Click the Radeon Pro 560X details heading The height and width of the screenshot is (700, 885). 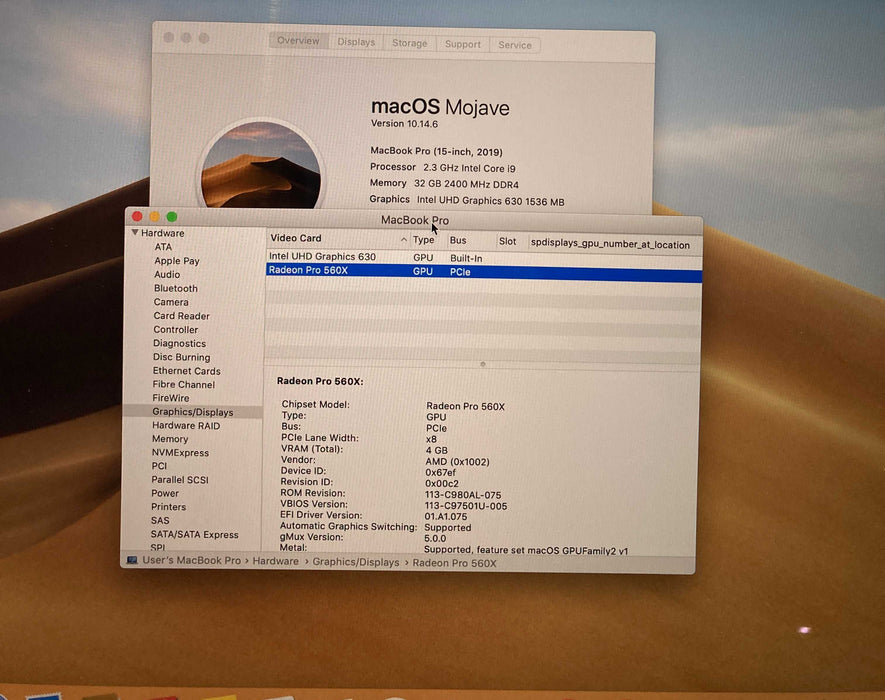tap(320, 381)
